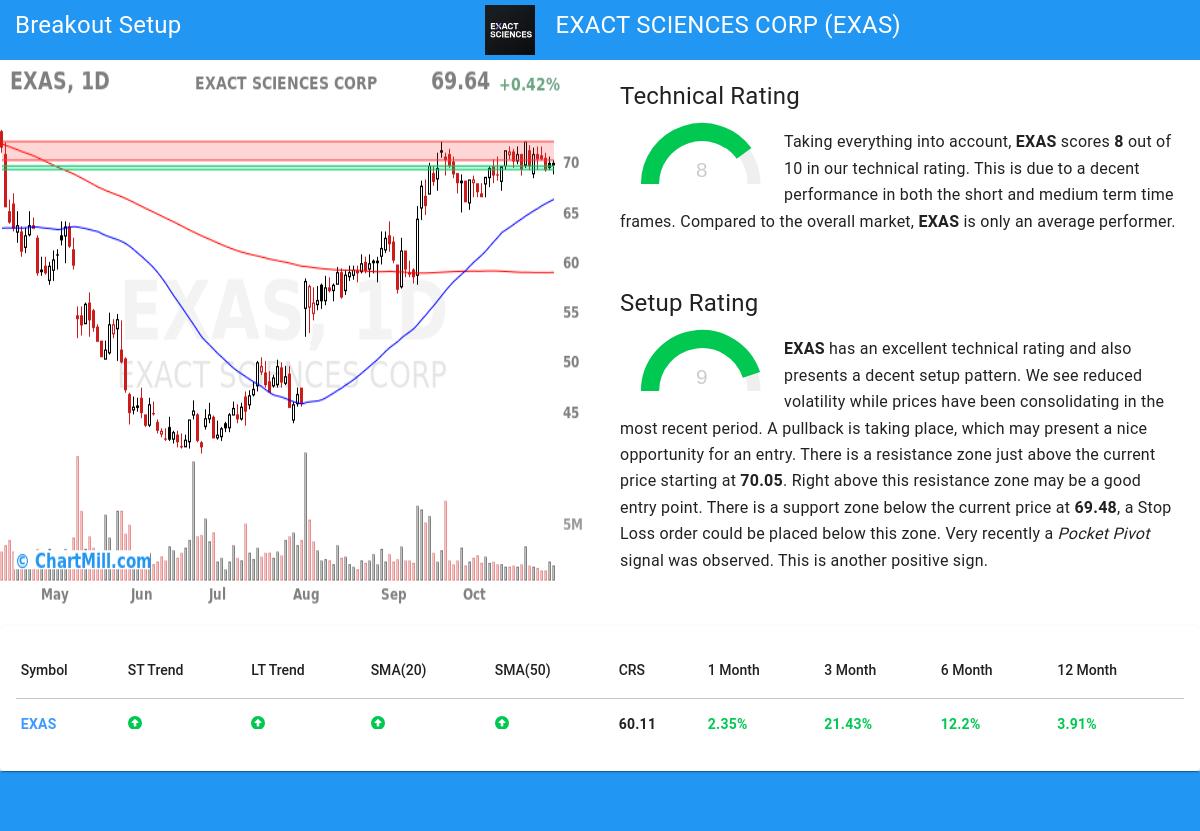Click the Breakout Setup title

click(x=98, y=25)
